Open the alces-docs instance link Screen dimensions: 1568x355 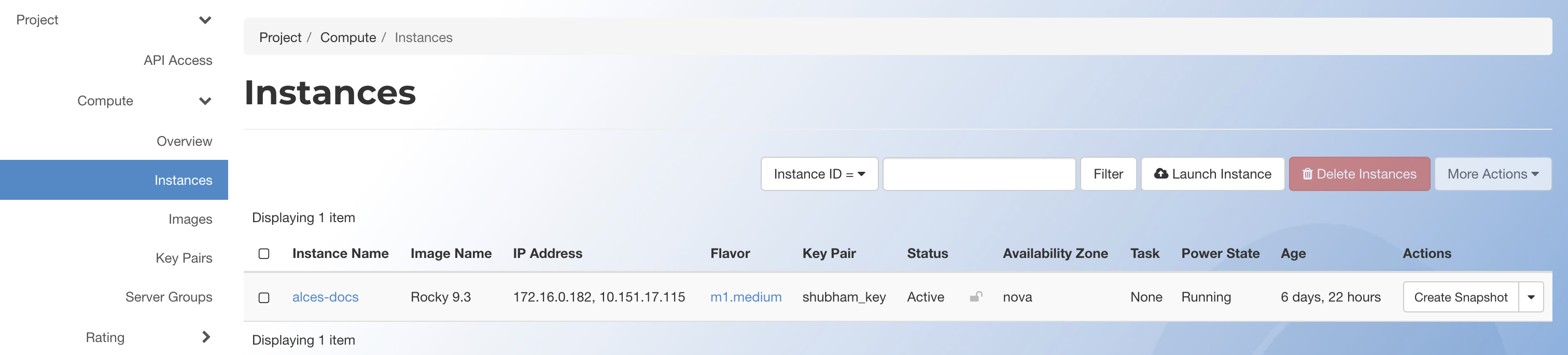(325, 297)
